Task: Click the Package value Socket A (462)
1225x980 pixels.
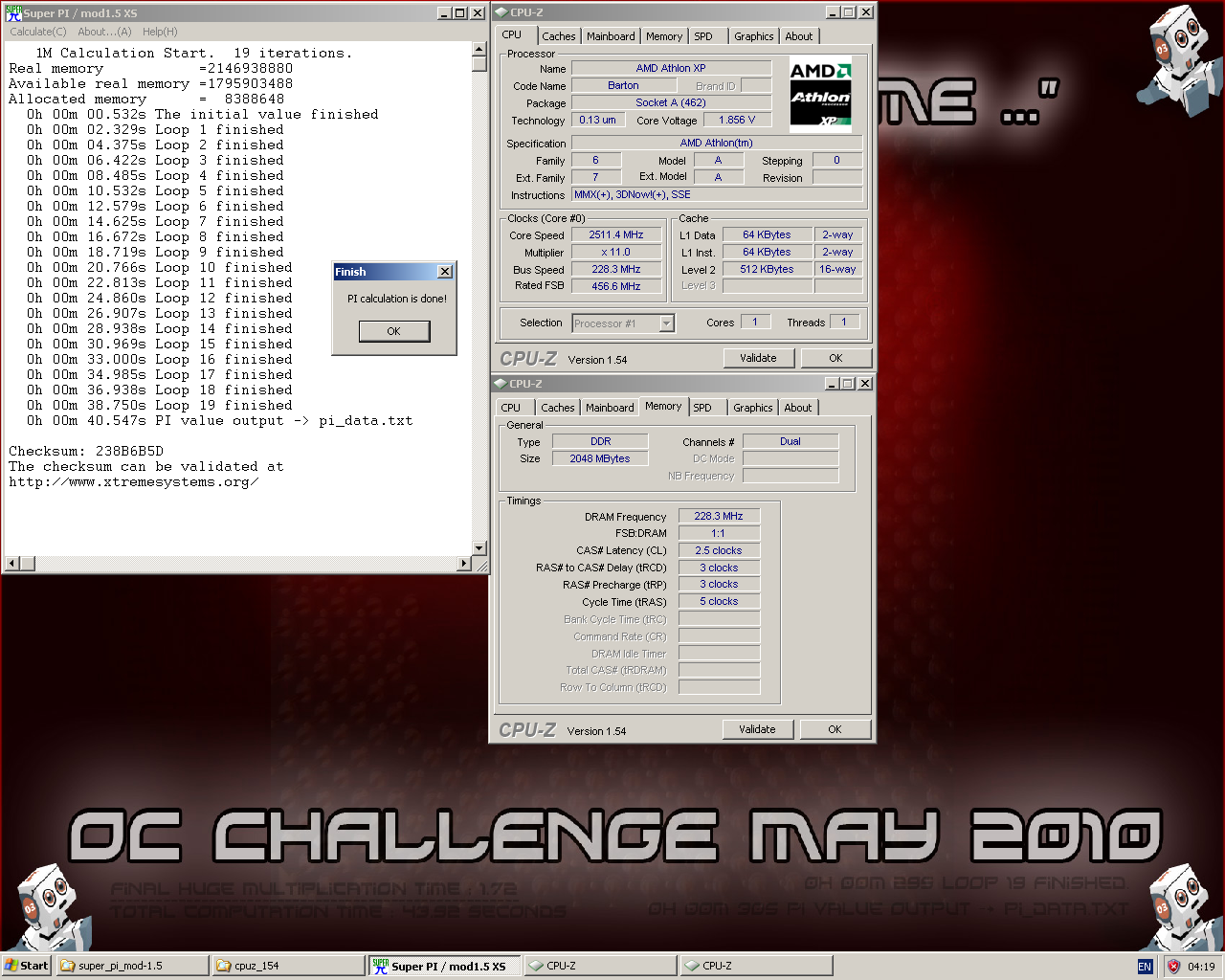Action: [671, 102]
